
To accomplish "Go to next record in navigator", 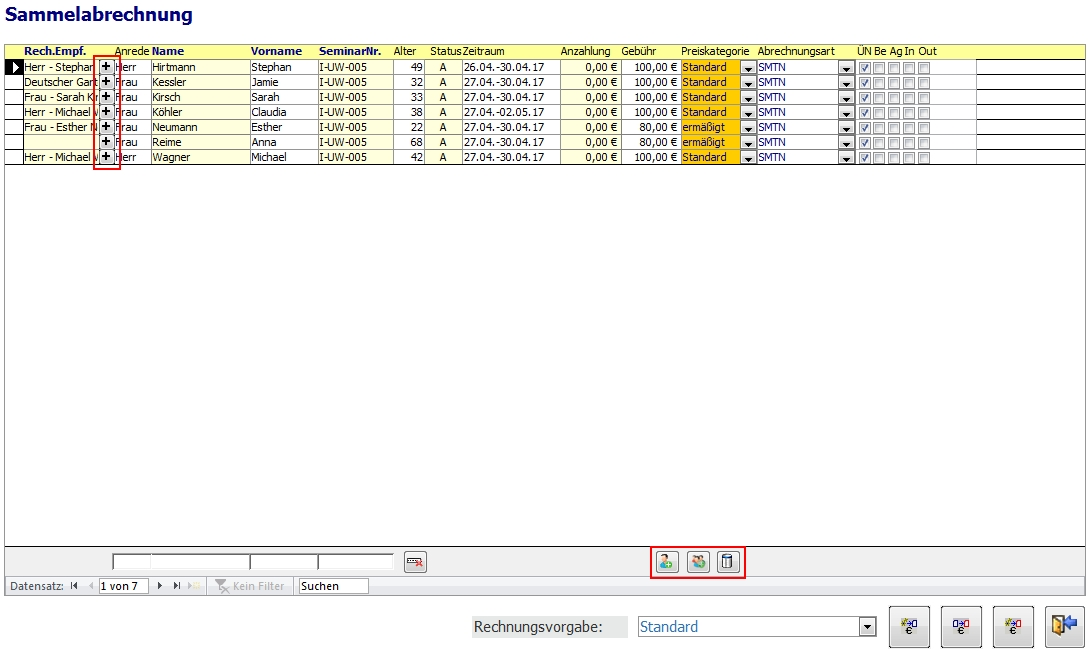I will 160,586.
